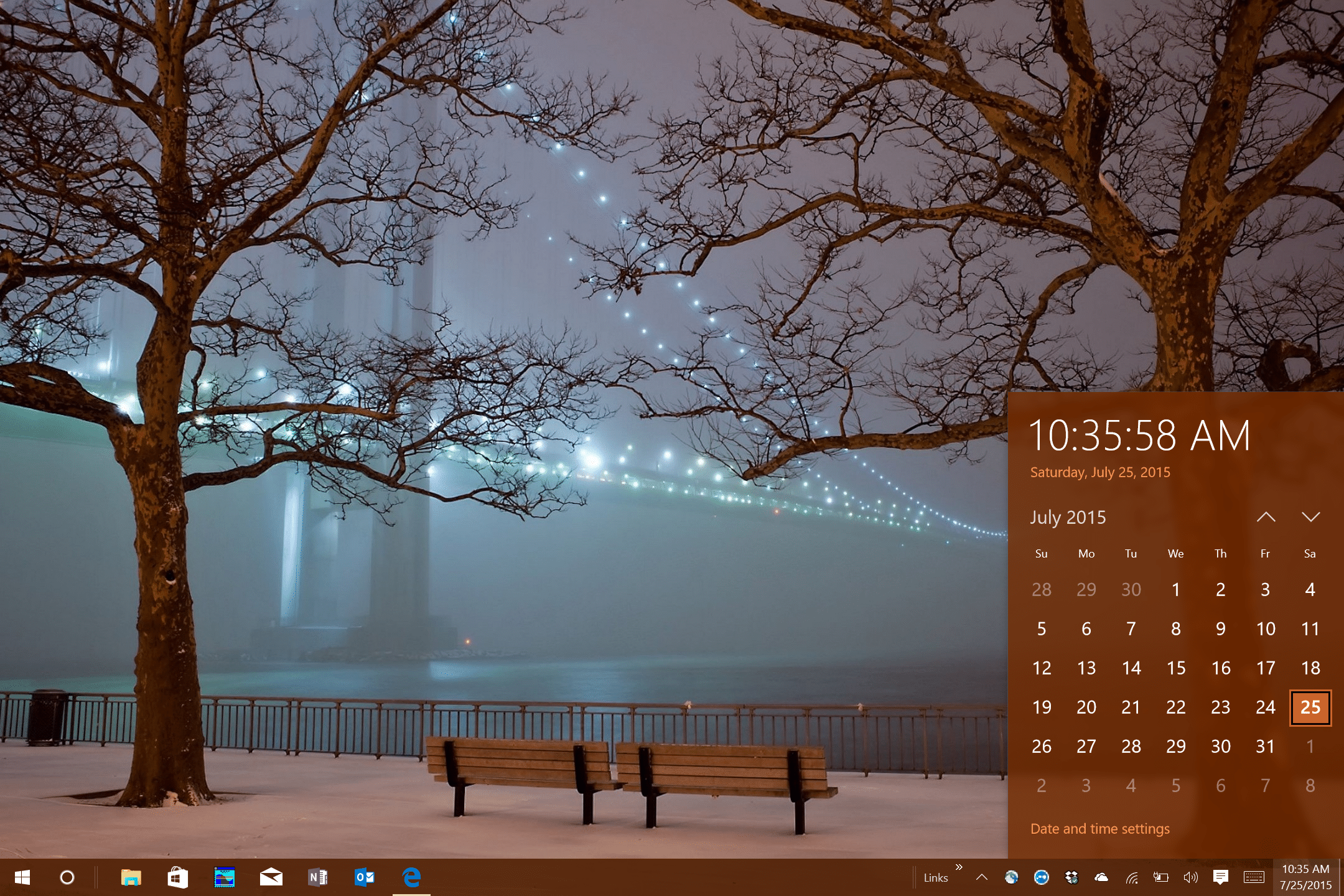This screenshot has height=896, width=1344.
Task: Select July 7 in the calendar
Action: tap(1131, 629)
